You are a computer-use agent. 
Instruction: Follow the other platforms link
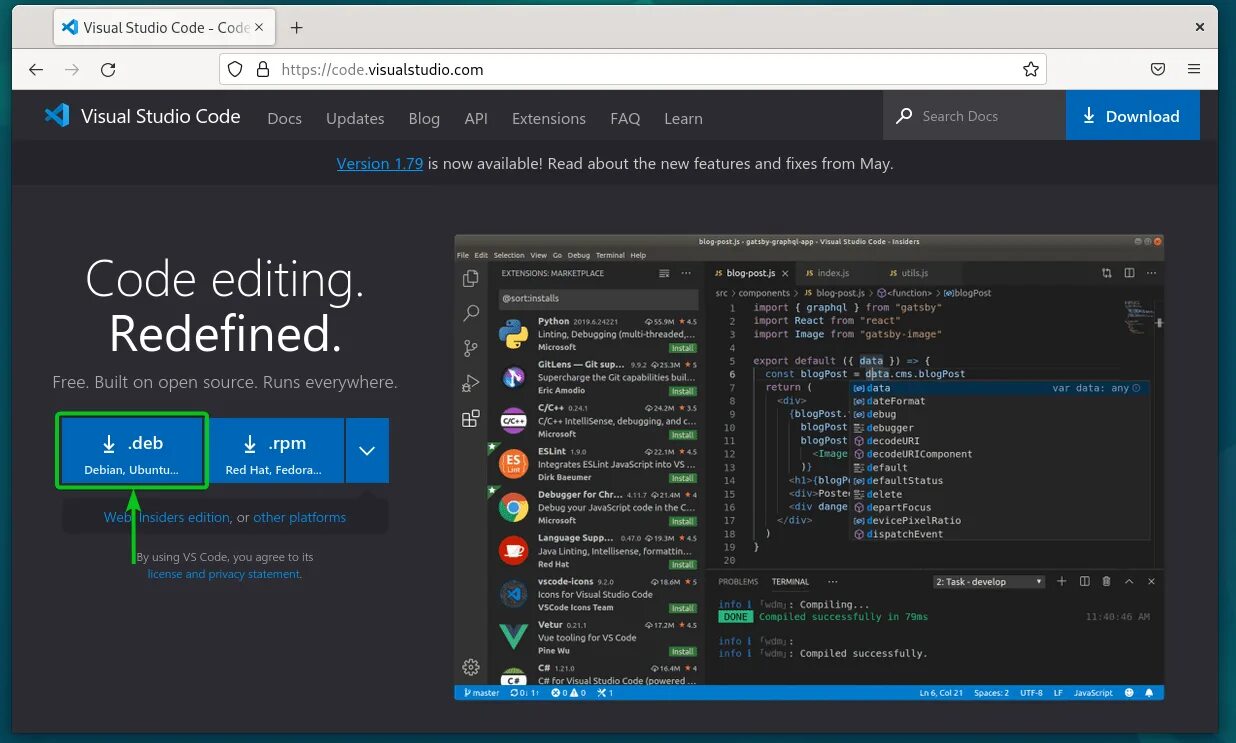coord(300,518)
